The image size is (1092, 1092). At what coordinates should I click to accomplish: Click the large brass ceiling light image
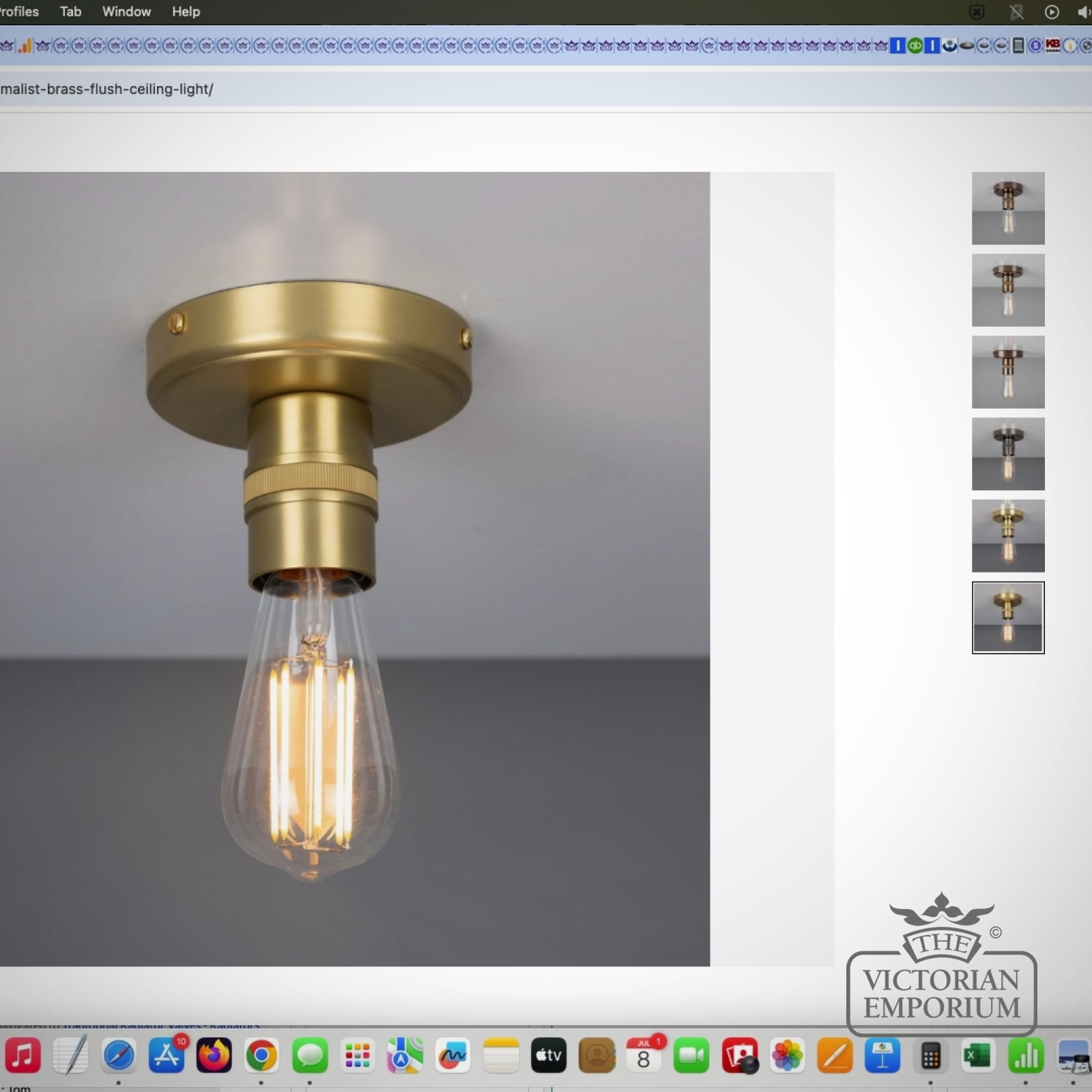click(354, 569)
